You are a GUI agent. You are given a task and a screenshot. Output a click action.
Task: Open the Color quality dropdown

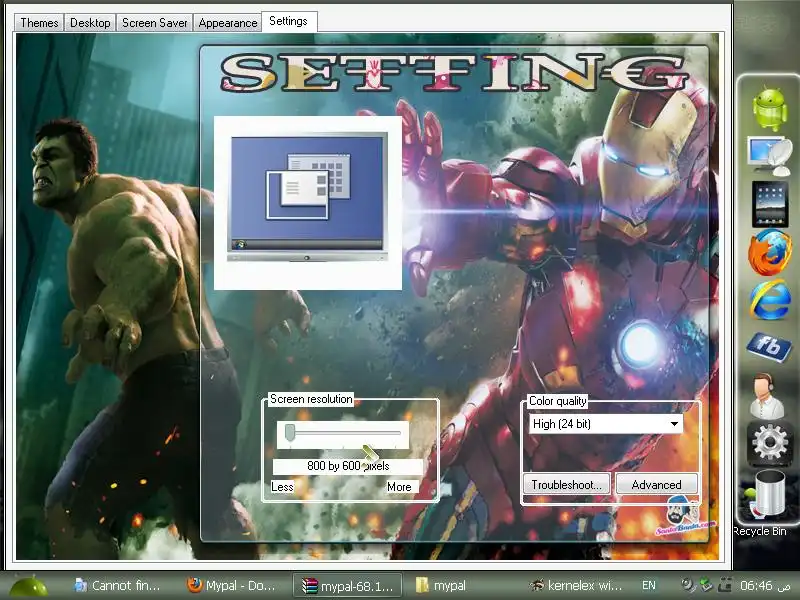coord(606,424)
